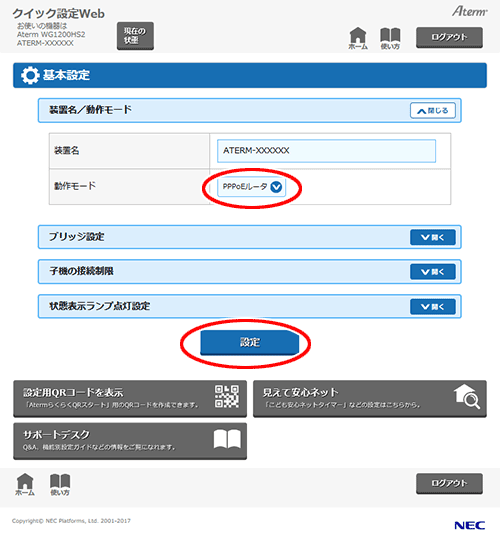Click the 動作モード row label
Viewport: 500px width, 538px height.
click(75, 186)
